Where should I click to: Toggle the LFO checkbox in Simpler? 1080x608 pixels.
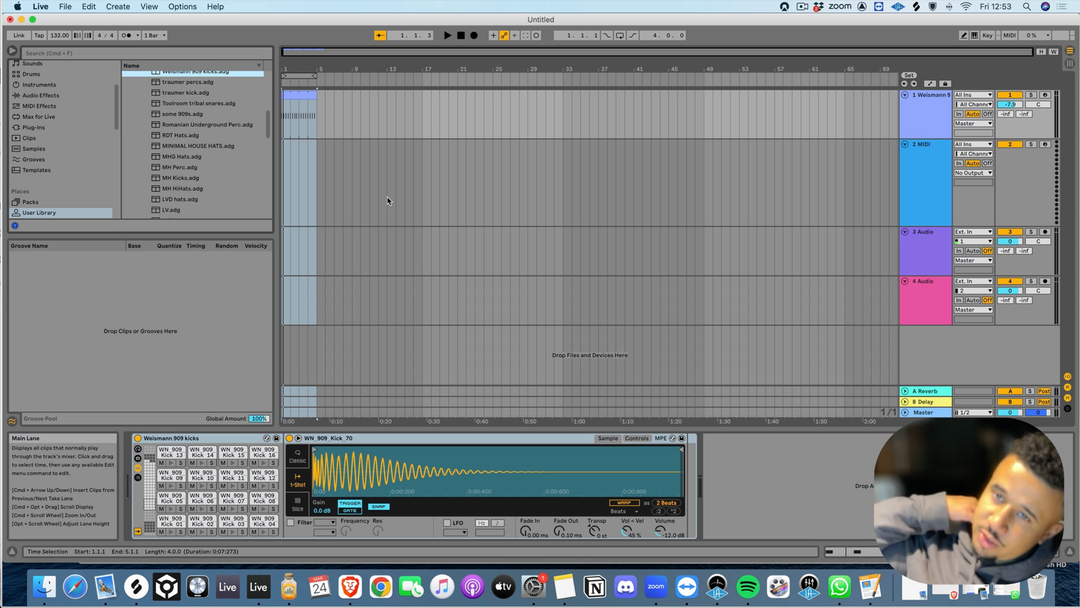pos(446,523)
